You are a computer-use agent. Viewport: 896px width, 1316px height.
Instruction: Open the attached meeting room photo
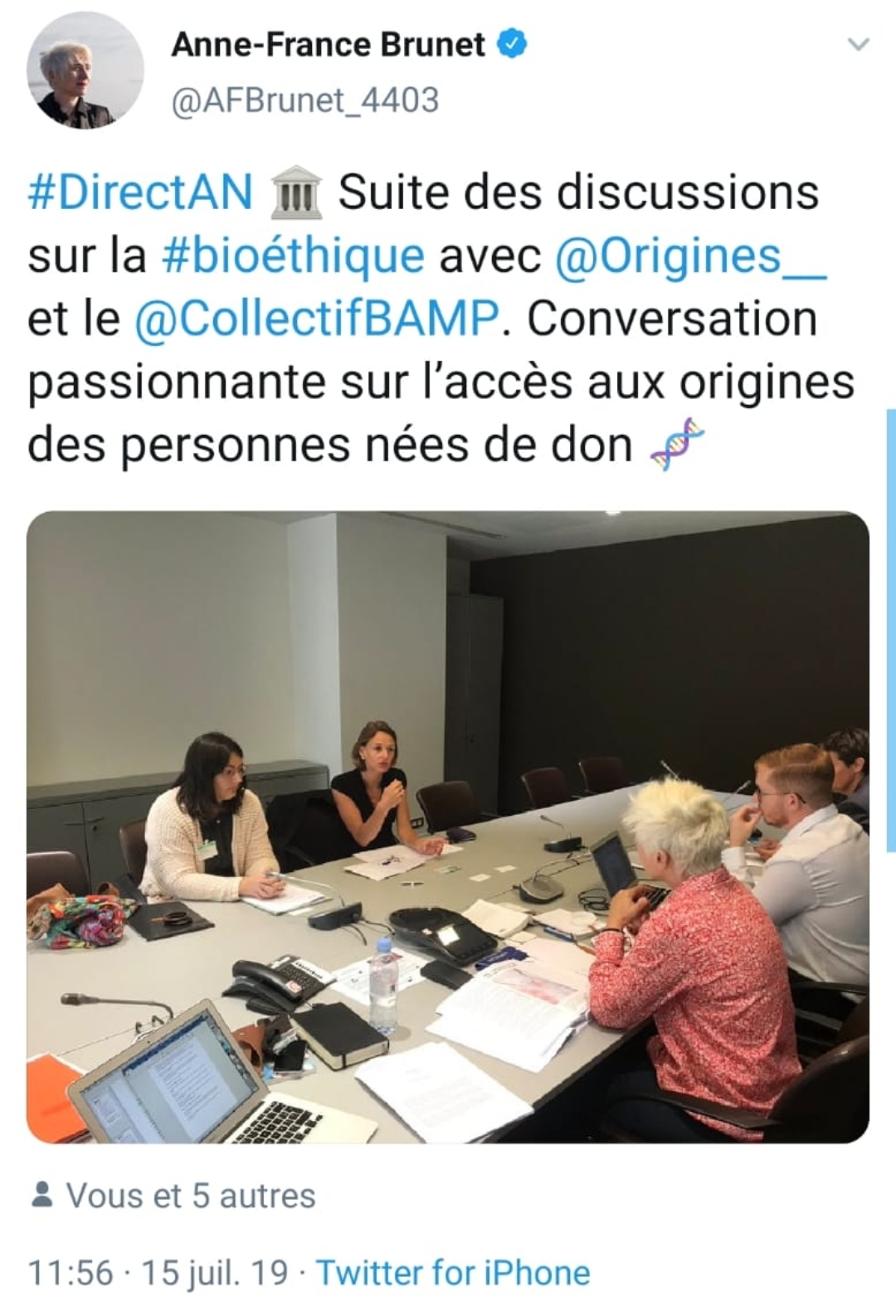pyautogui.click(x=448, y=826)
